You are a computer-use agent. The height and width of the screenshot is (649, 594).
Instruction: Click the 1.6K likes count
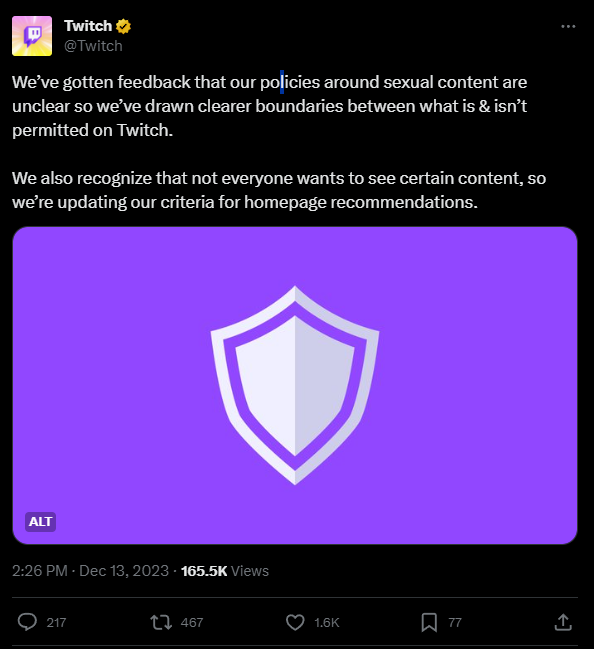click(327, 623)
